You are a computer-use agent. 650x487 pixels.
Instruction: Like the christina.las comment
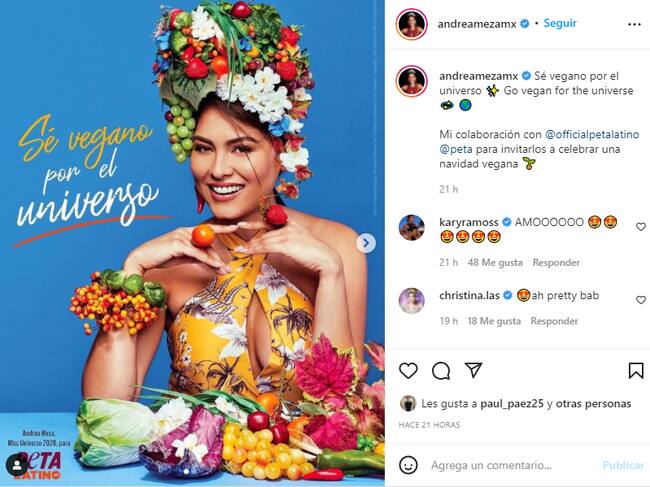[641, 300]
